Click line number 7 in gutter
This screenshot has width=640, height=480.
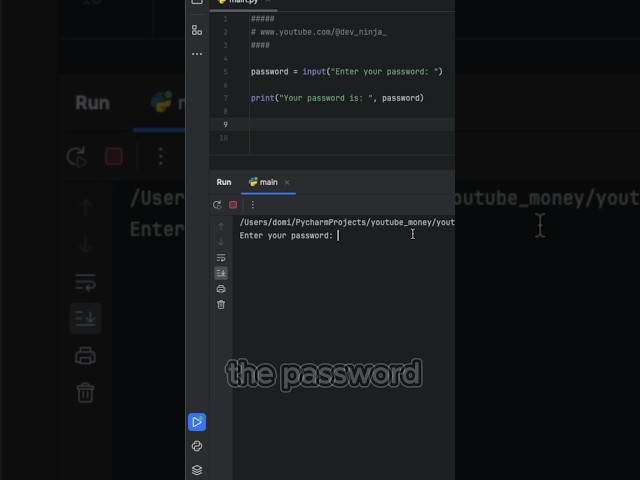(x=225, y=98)
